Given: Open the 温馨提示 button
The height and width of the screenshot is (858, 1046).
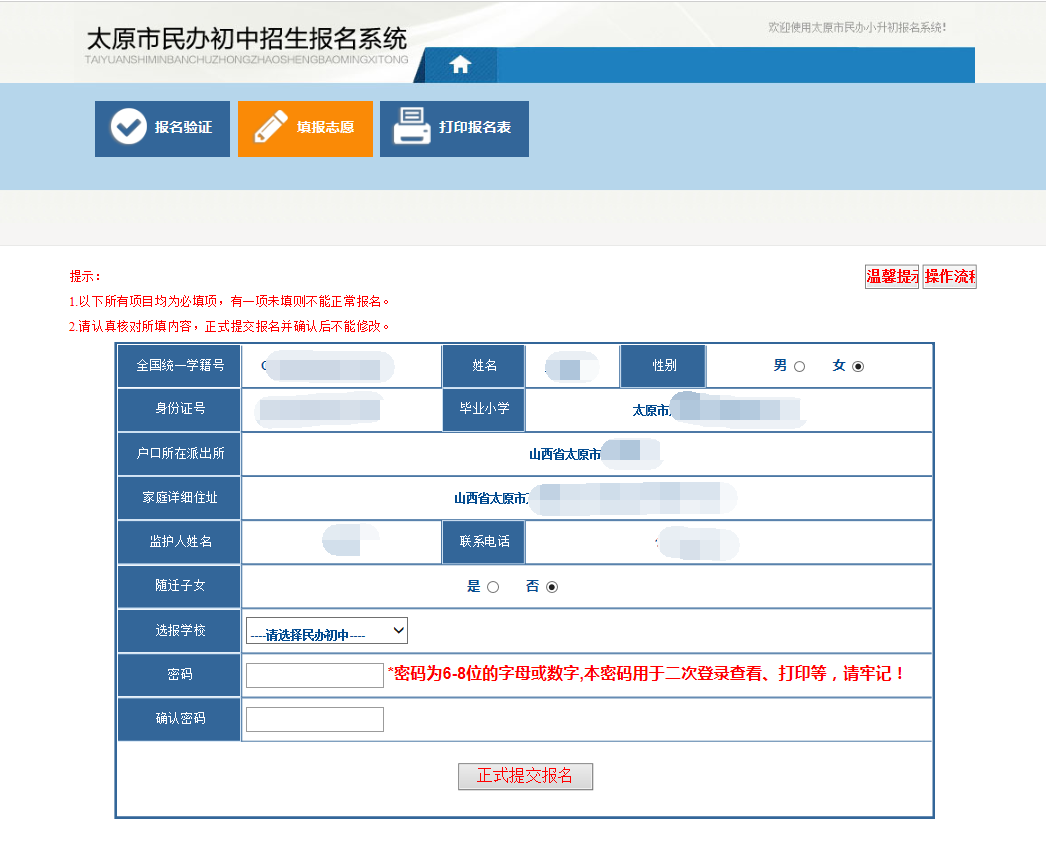Looking at the screenshot, I should (x=892, y=277).
